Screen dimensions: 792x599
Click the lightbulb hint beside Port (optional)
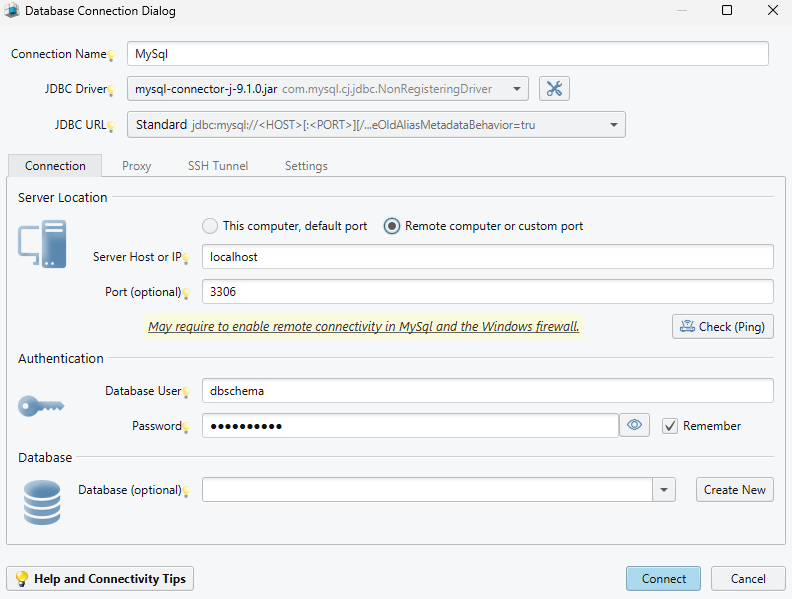pos(186,293)
